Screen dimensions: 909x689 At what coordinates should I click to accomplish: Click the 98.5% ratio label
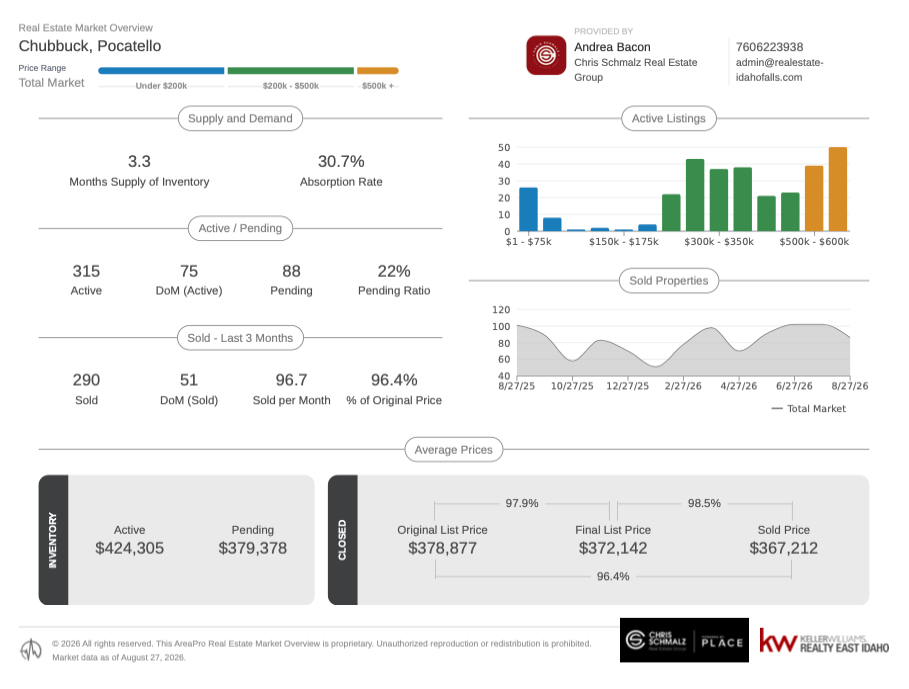click(x=704, y=503)
